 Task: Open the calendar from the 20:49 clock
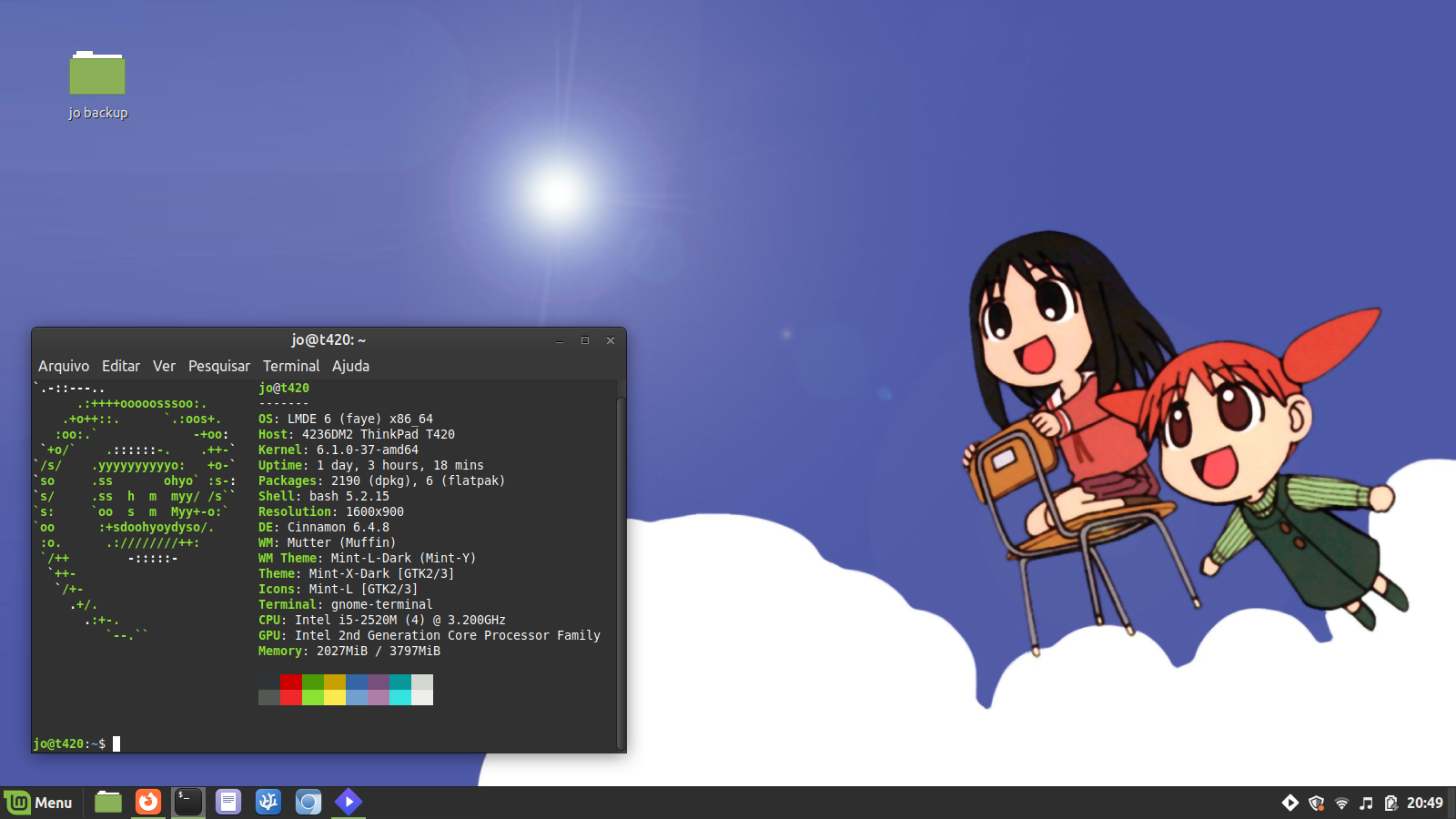point(1425,803)
